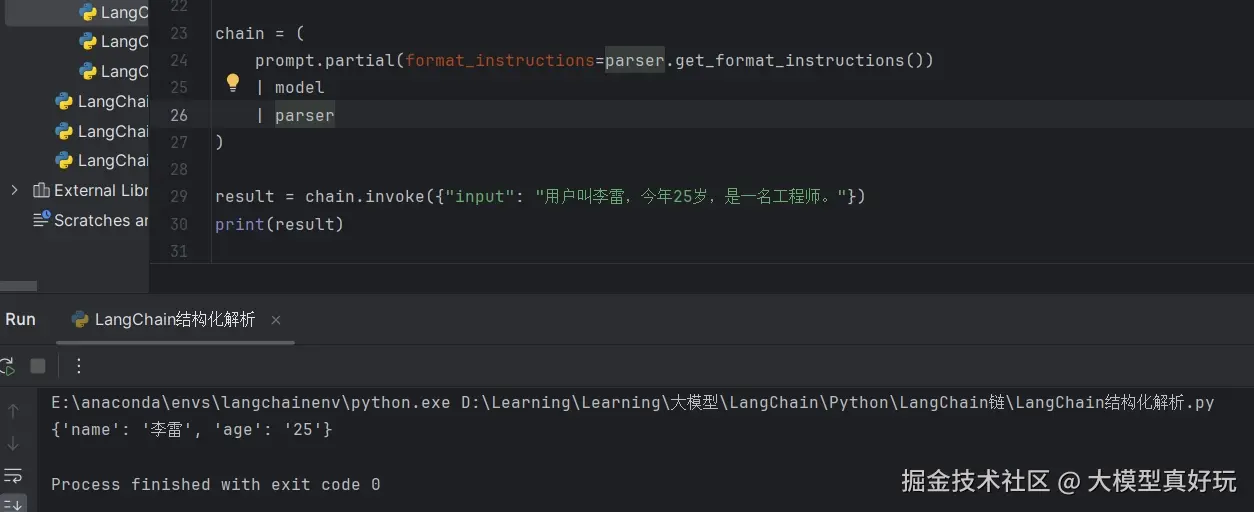This screenshot has width=1254, height=512.
Task: Click the project tree horizontal scrollbar
Action: tap(19, 286)
